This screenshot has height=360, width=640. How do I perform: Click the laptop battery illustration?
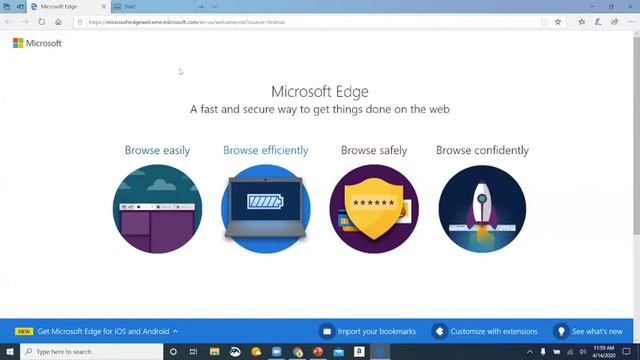pyautogui.click(x=266, y=209)
